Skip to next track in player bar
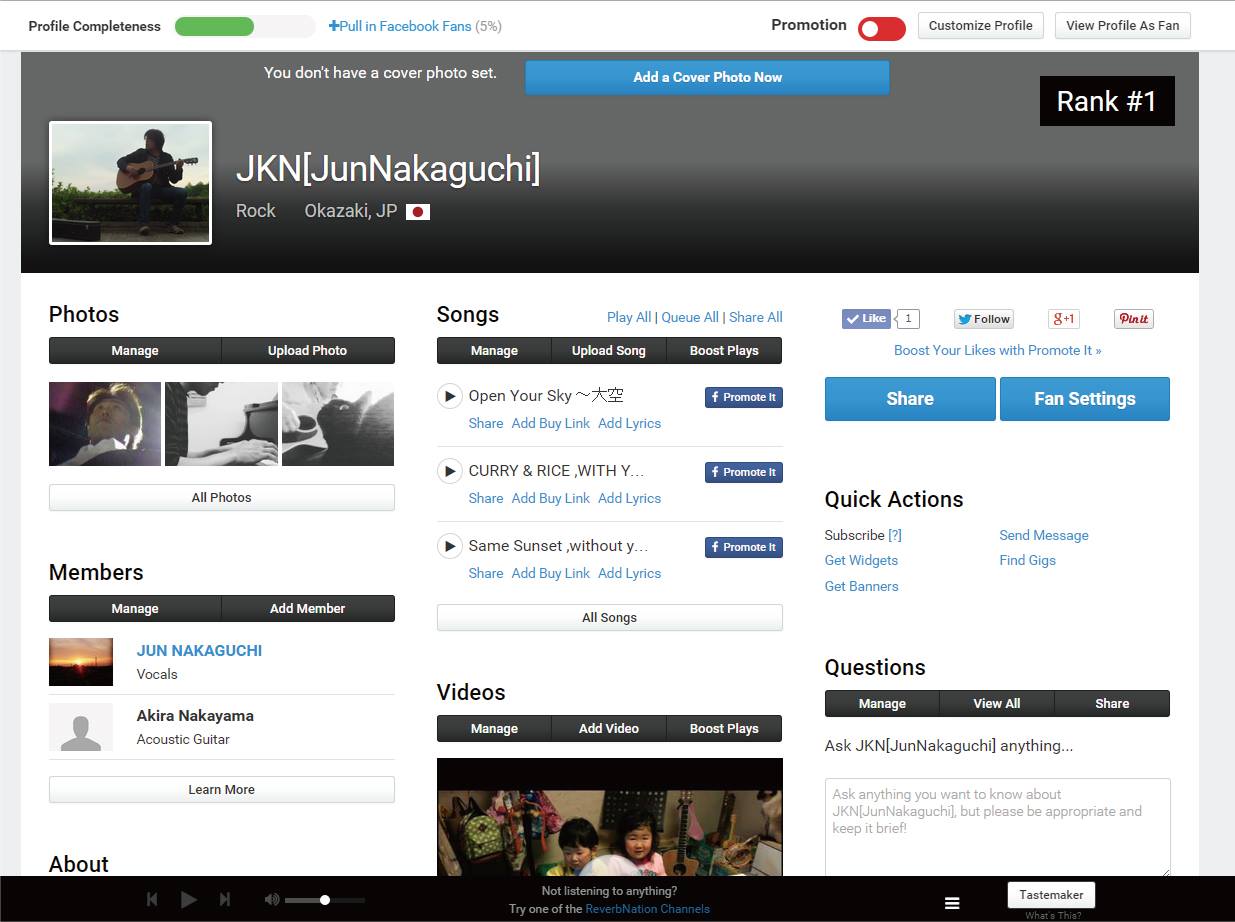1235x922 pixels. [225, 900]
